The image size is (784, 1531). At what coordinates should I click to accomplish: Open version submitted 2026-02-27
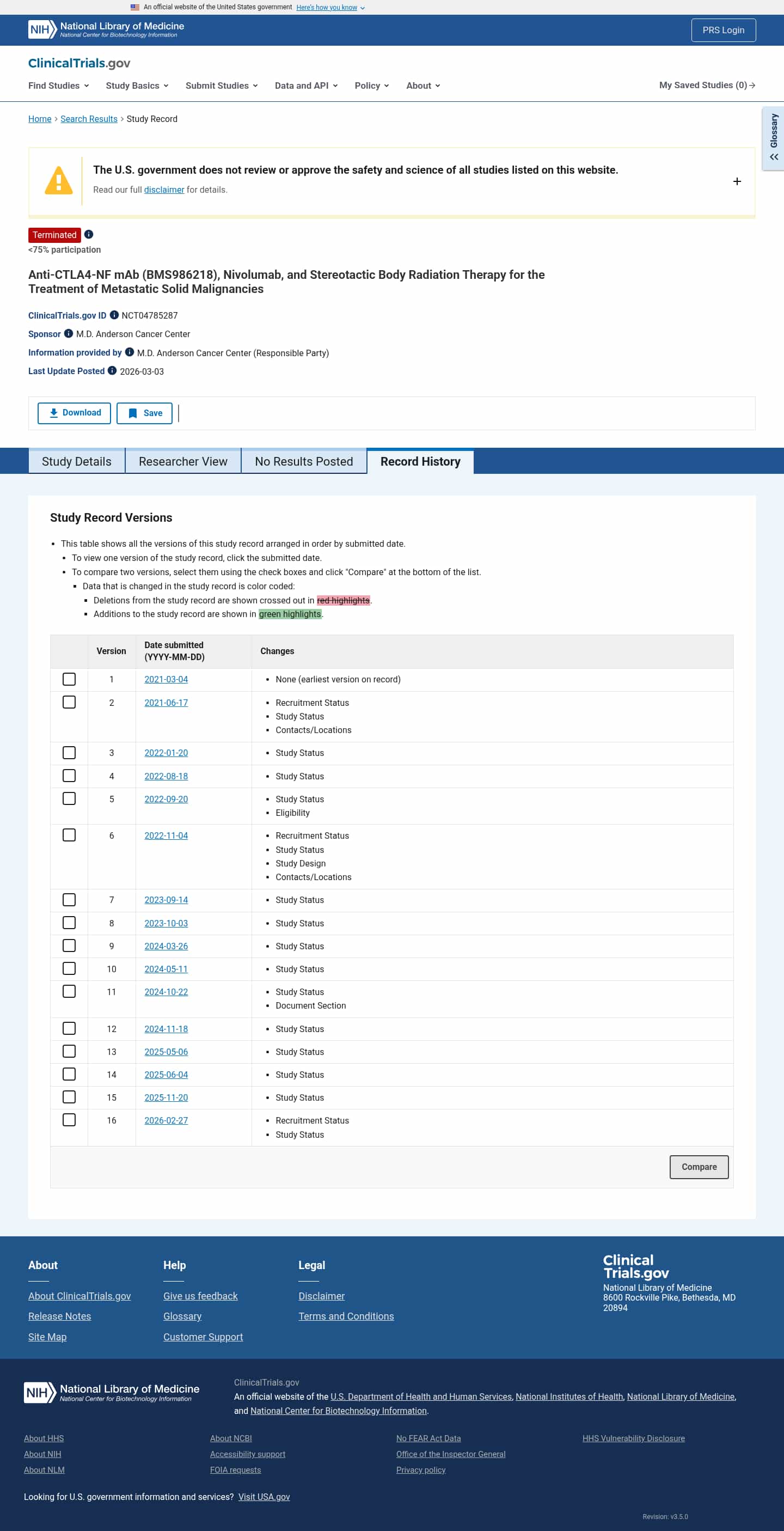pos(166,1120)
